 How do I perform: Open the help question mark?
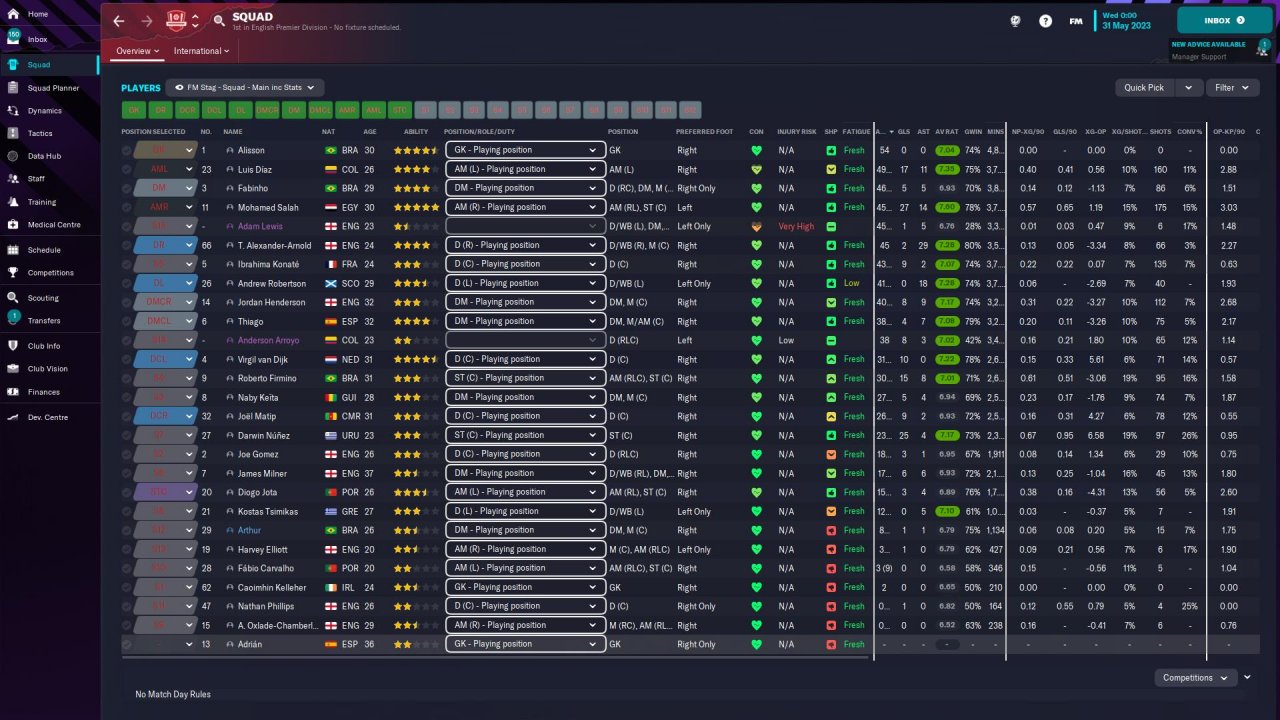coord(1045,20)
